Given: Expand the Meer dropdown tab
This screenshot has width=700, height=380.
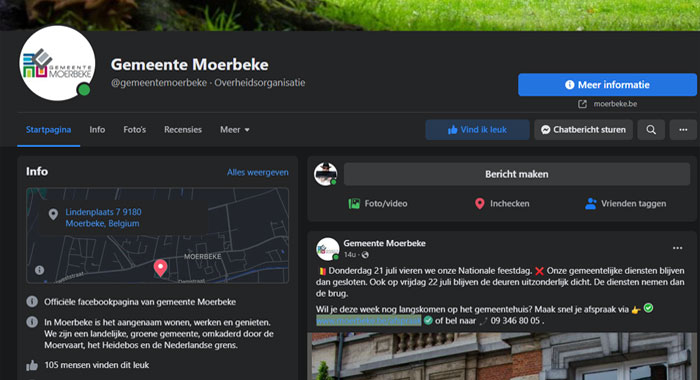Looking at the screenshot, I should click(234, 129).
